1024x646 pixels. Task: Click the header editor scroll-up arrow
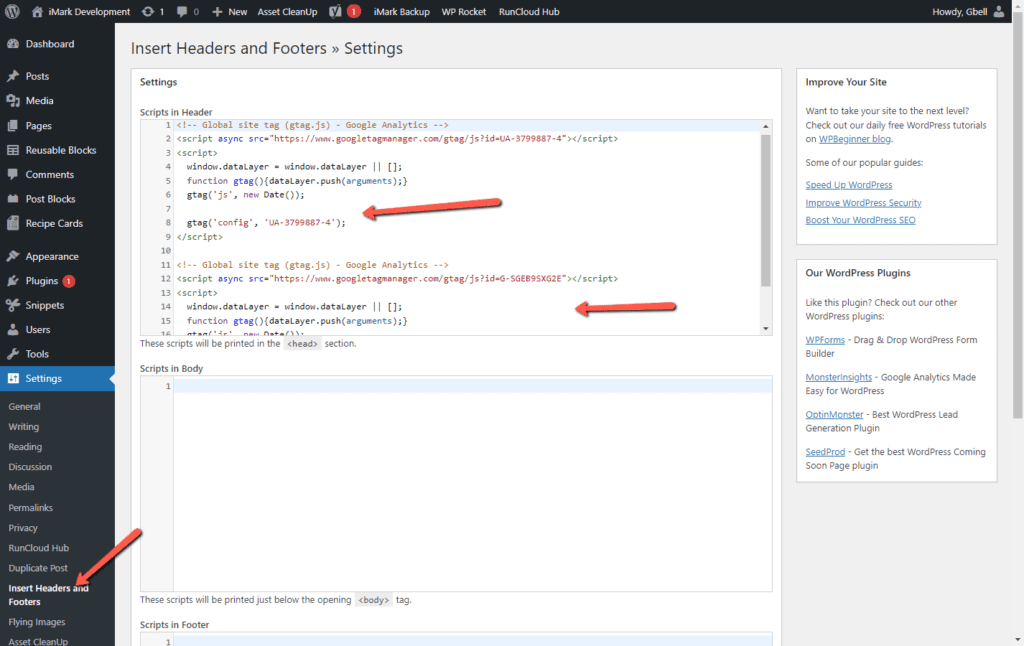point(765,126)
